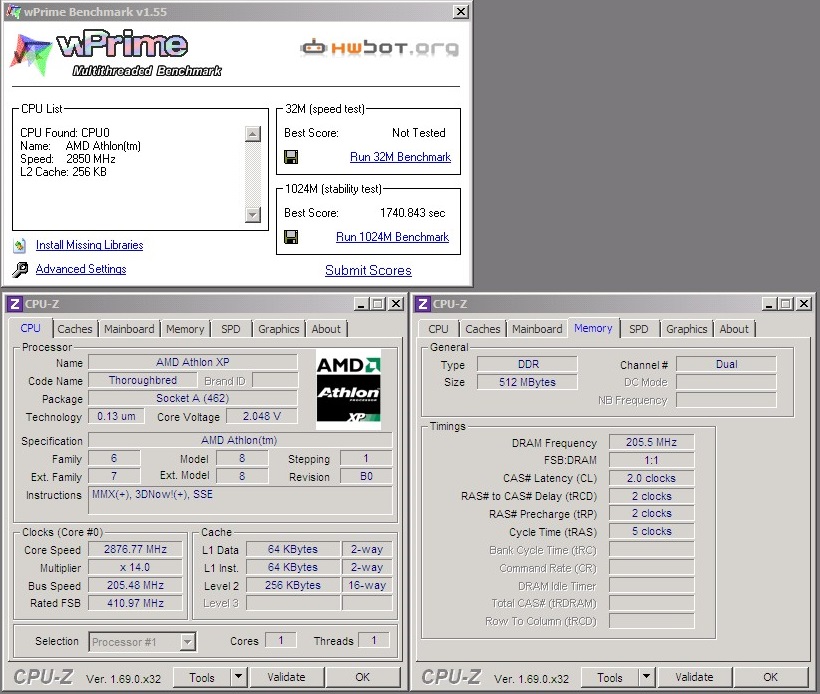
Task: Click the wPrime title bar app icon
Action: tap(13, 11)
